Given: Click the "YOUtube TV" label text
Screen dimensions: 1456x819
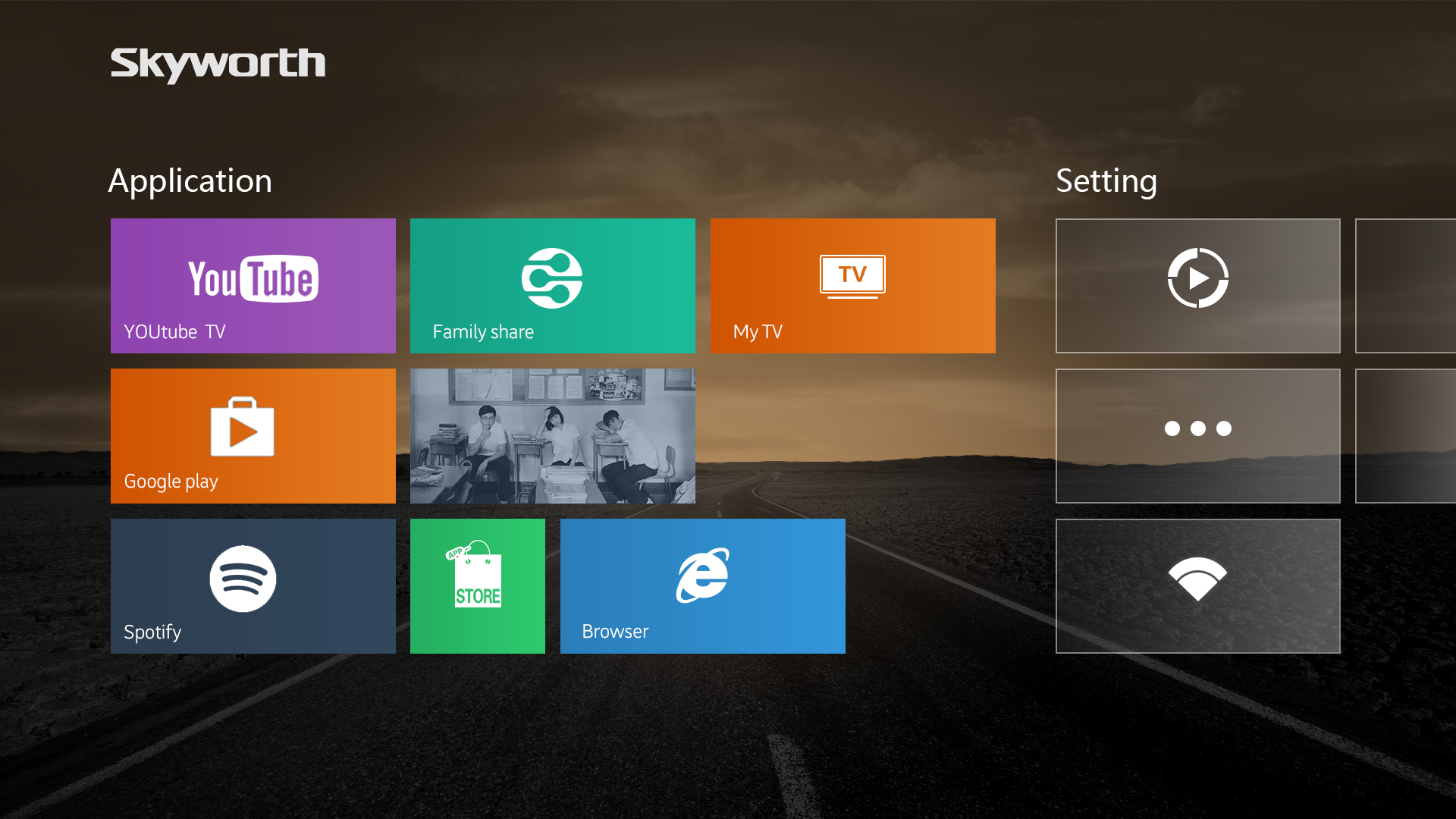Looking at the screenshot, I should point(174,331).
